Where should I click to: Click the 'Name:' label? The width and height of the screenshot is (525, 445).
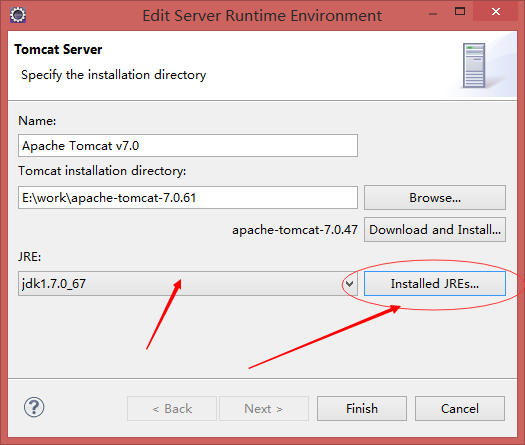pos(37,121)
